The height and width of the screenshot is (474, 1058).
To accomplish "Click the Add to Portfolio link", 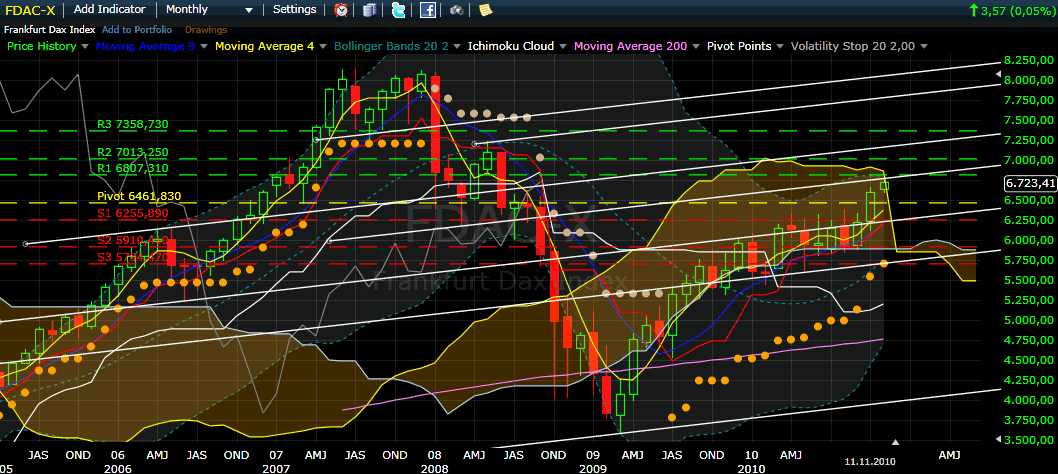I will point(137,30).
